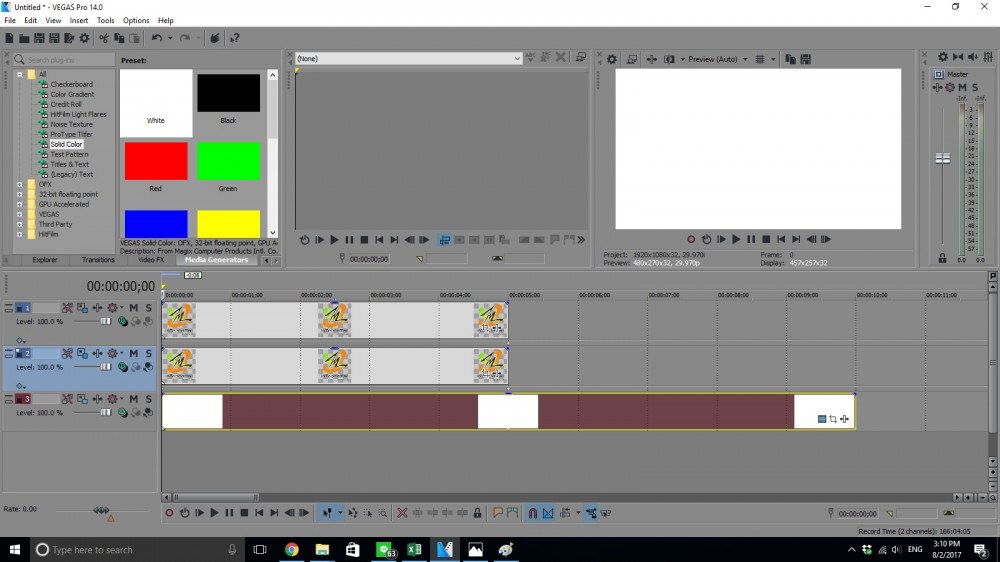Mute track 2
The height and width of the screenshot is (562, 1000).
[134, 353]
